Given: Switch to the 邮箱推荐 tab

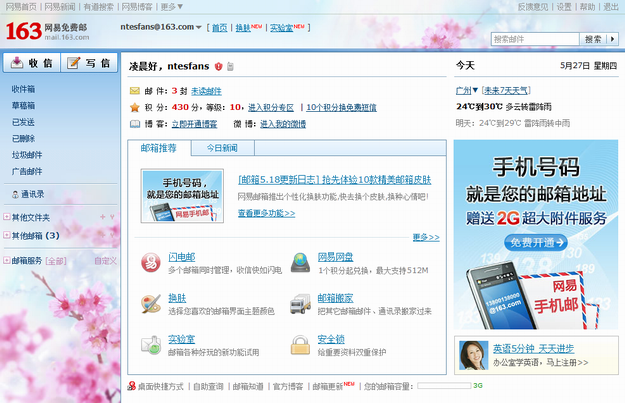Looking at the screenshot, I should point(159,148).
